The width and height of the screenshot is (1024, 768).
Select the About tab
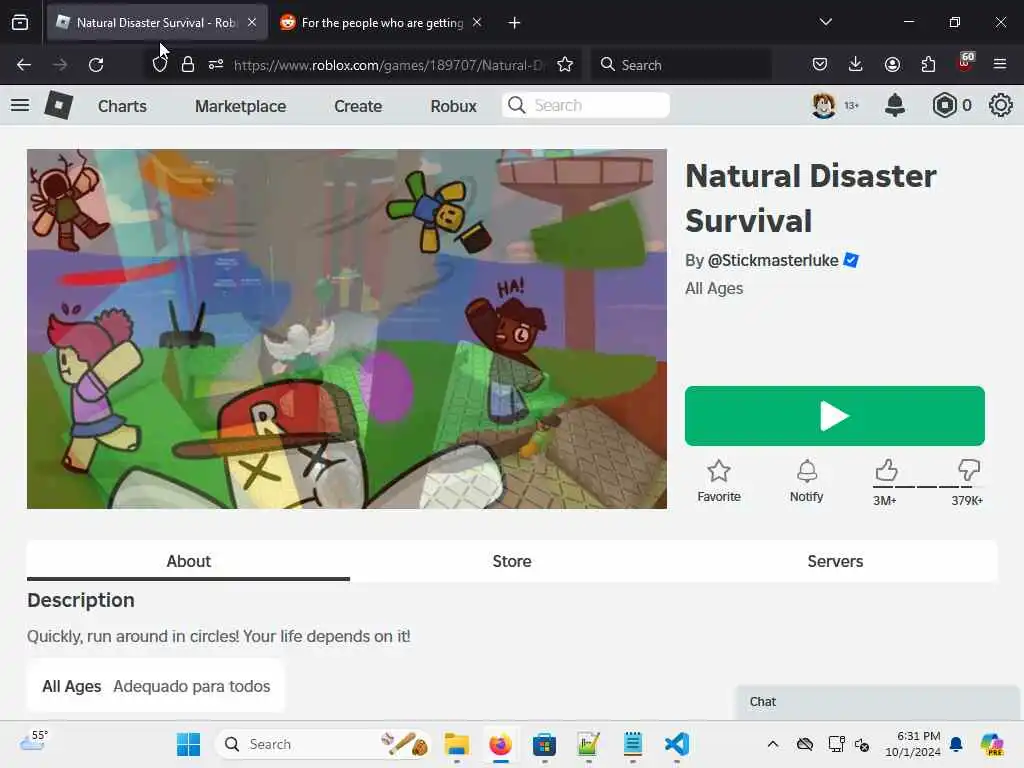click(x=188, y=561)
